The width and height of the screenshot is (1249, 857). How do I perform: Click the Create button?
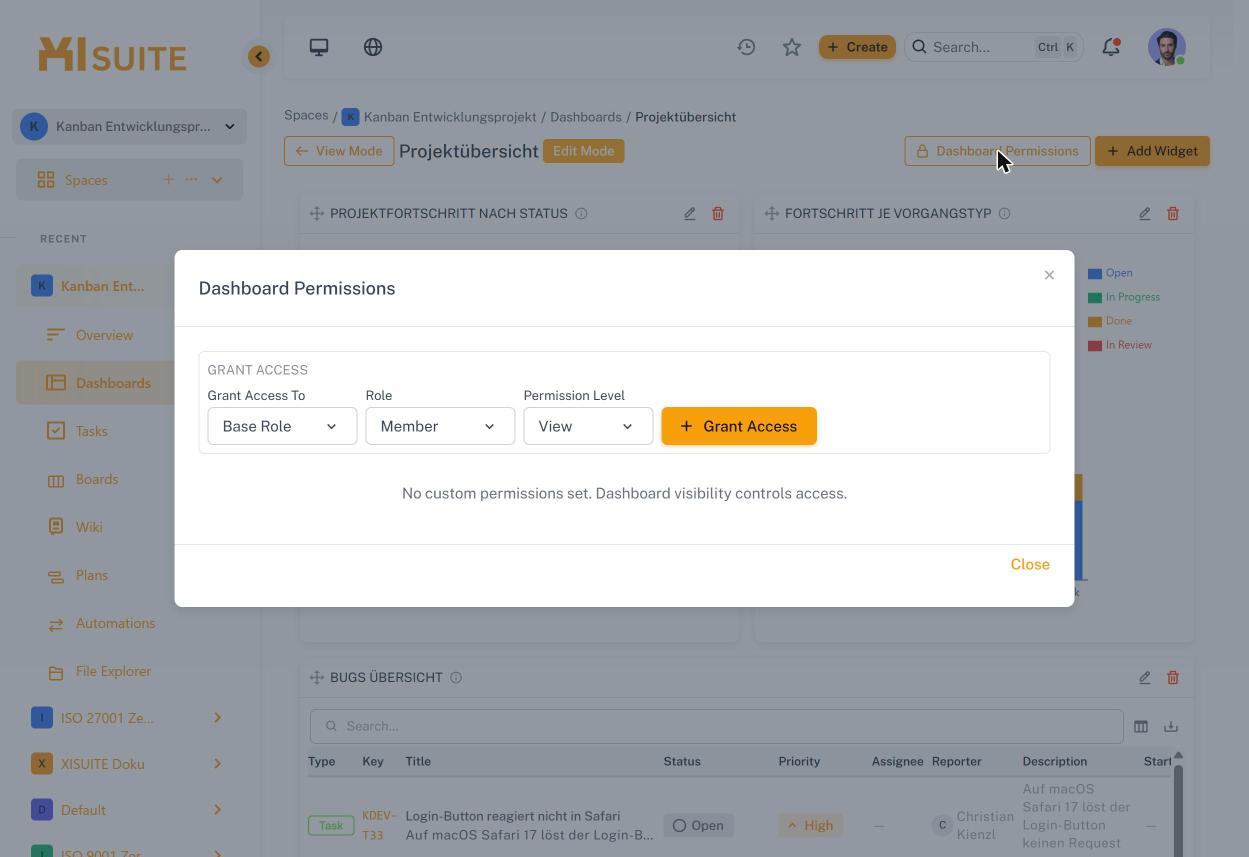click(x=857, y=47)
